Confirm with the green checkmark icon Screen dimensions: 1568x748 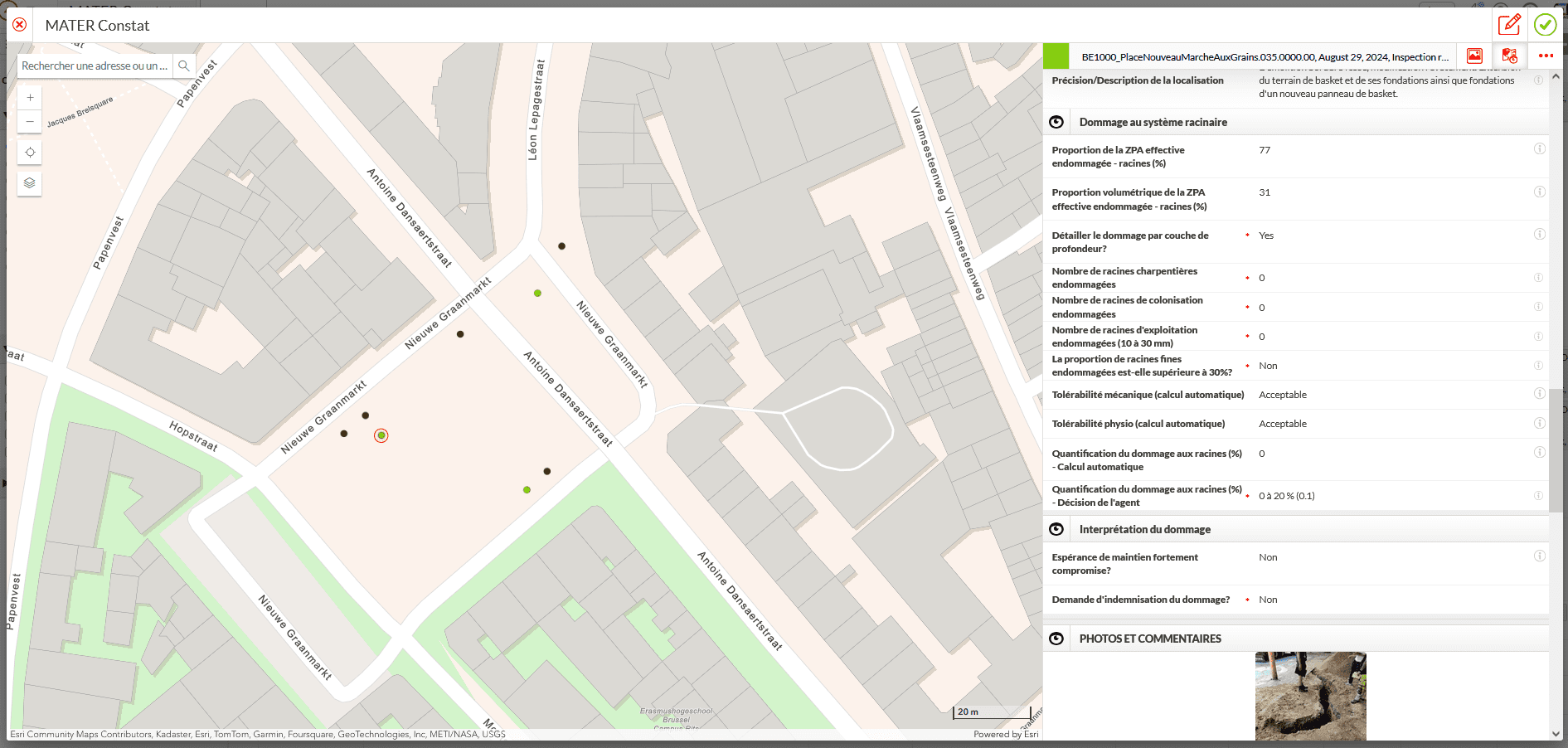(x=1545, y=25)
